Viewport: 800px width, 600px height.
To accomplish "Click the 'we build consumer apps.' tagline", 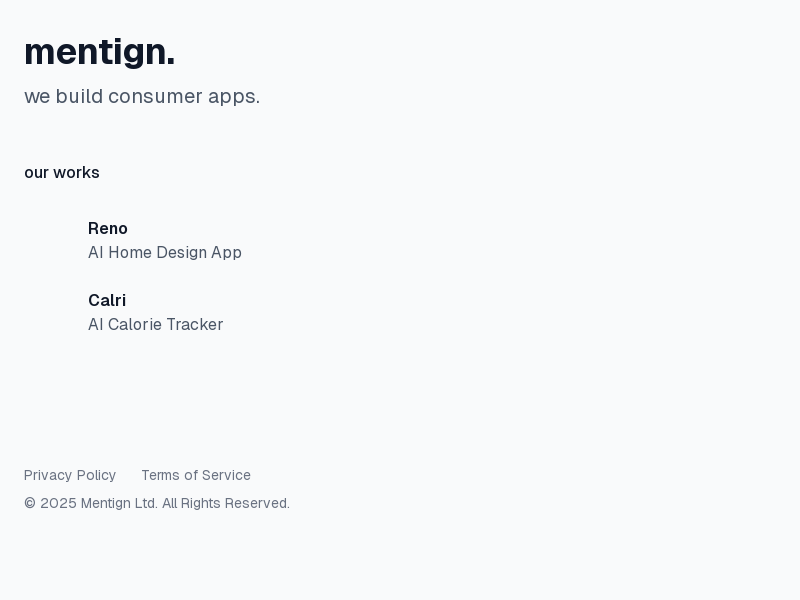I will coord(142,96).
